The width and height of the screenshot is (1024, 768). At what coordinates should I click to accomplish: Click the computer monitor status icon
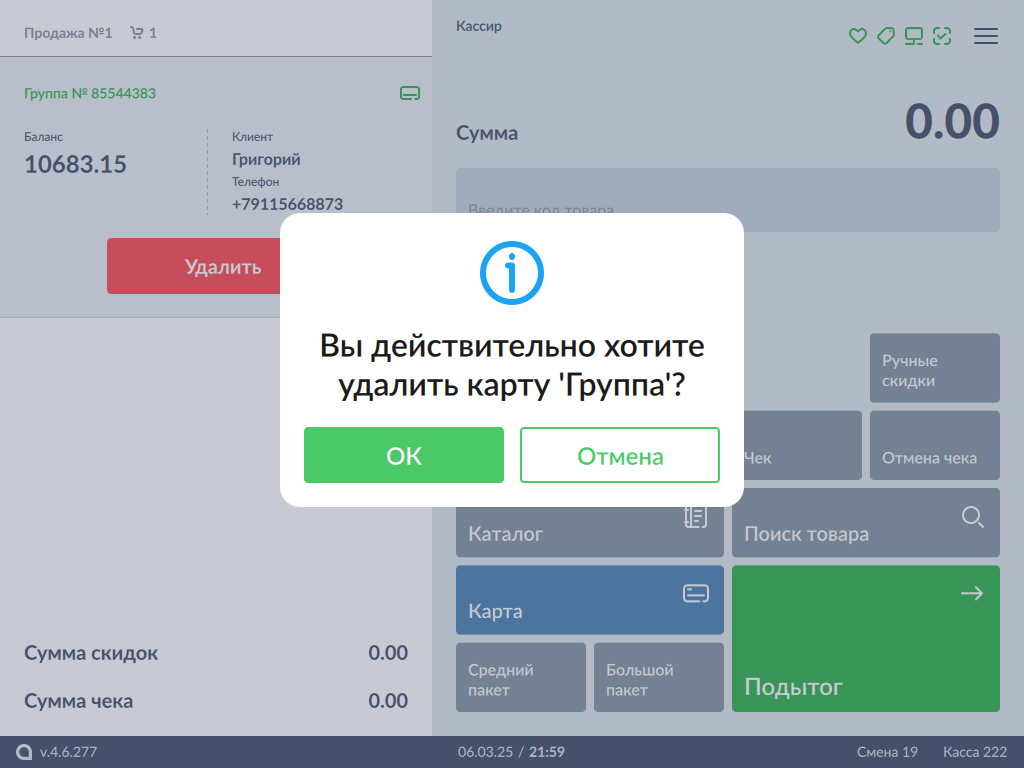tap(913, 36)
